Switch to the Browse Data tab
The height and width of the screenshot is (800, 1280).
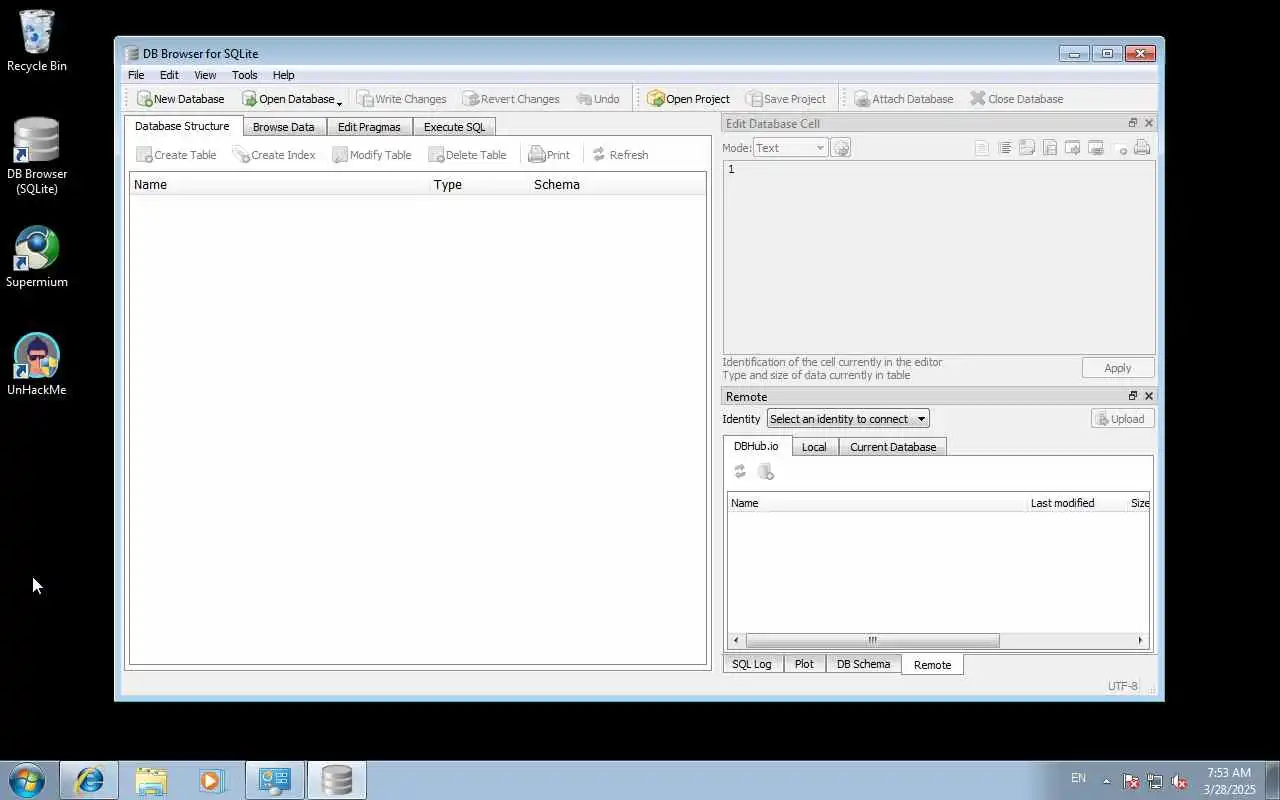(283, 127)
